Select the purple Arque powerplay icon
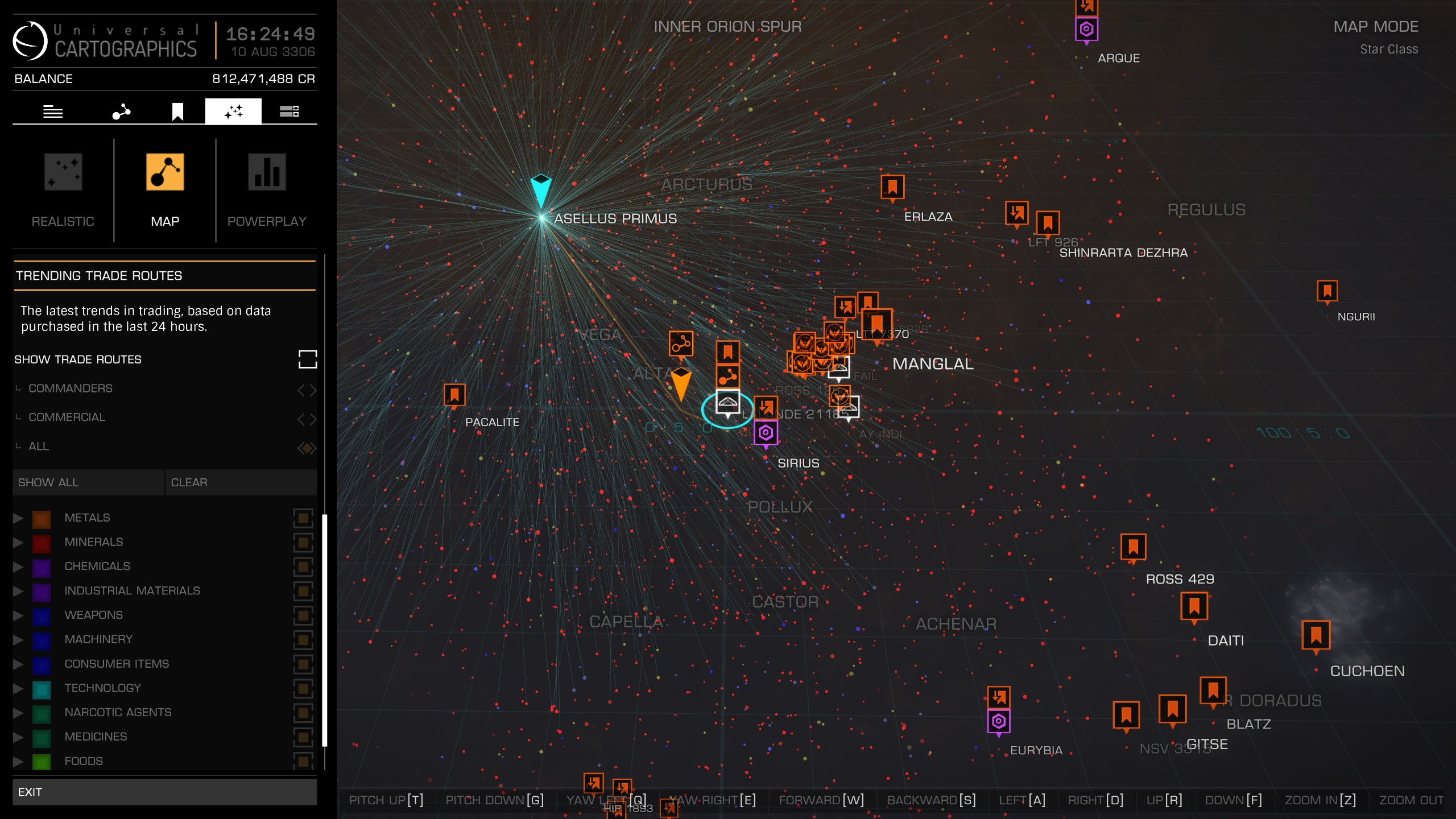1456x819 pixels. (x=1086, y=30)
